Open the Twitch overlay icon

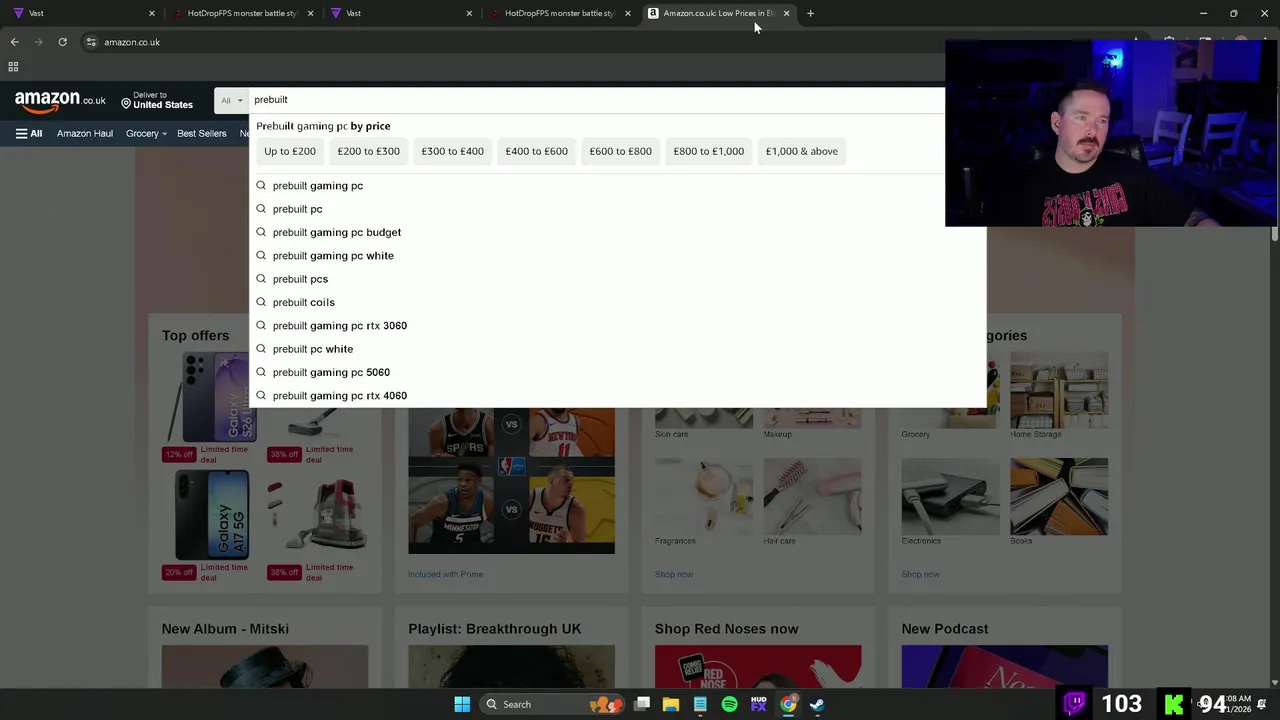[x=1075, y=703]
